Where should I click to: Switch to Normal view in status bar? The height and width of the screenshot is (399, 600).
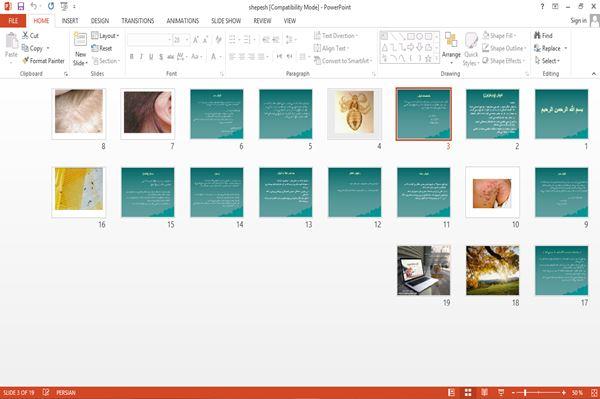pos(452,392)
